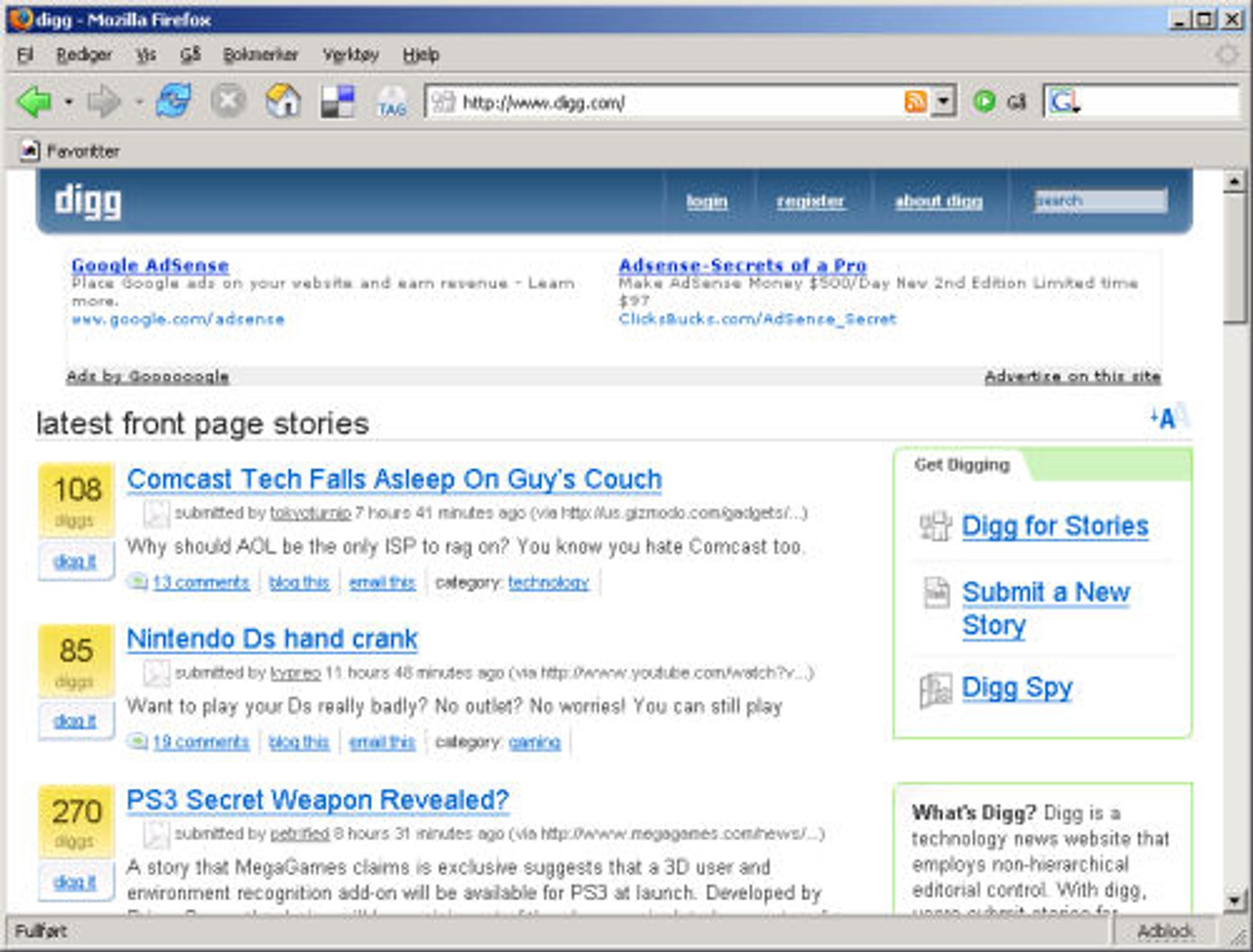The image size is (1253, 952).
Task: Open the 19 comments link
Action: tap(201, 742)
